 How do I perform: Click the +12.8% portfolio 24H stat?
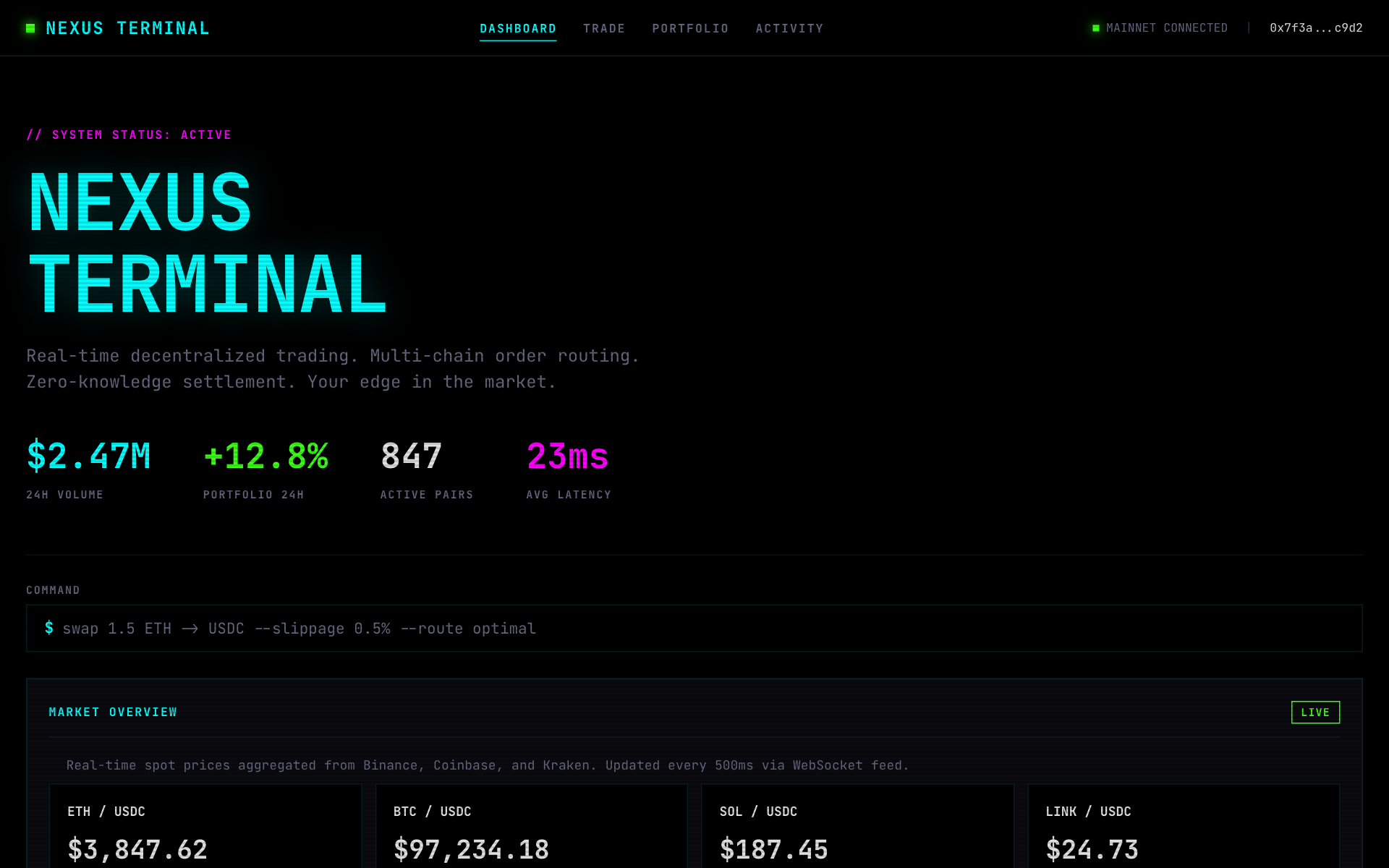[x=266, y=457]
